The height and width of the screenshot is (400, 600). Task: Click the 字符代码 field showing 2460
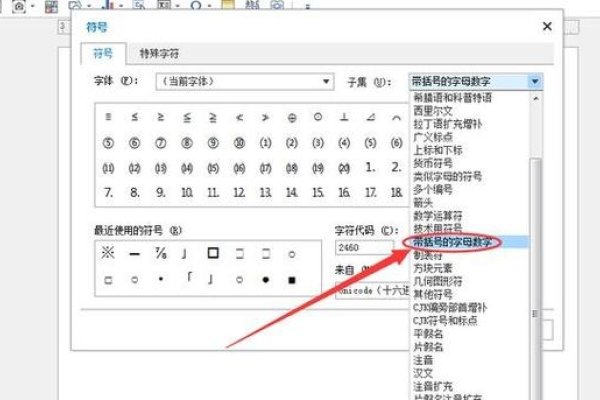point(365,248)
